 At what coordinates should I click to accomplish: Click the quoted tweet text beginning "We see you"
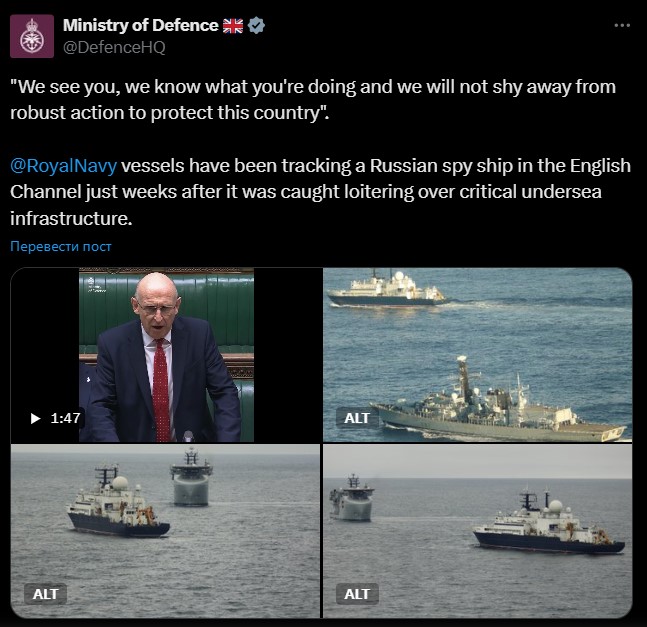coord(313,99)
